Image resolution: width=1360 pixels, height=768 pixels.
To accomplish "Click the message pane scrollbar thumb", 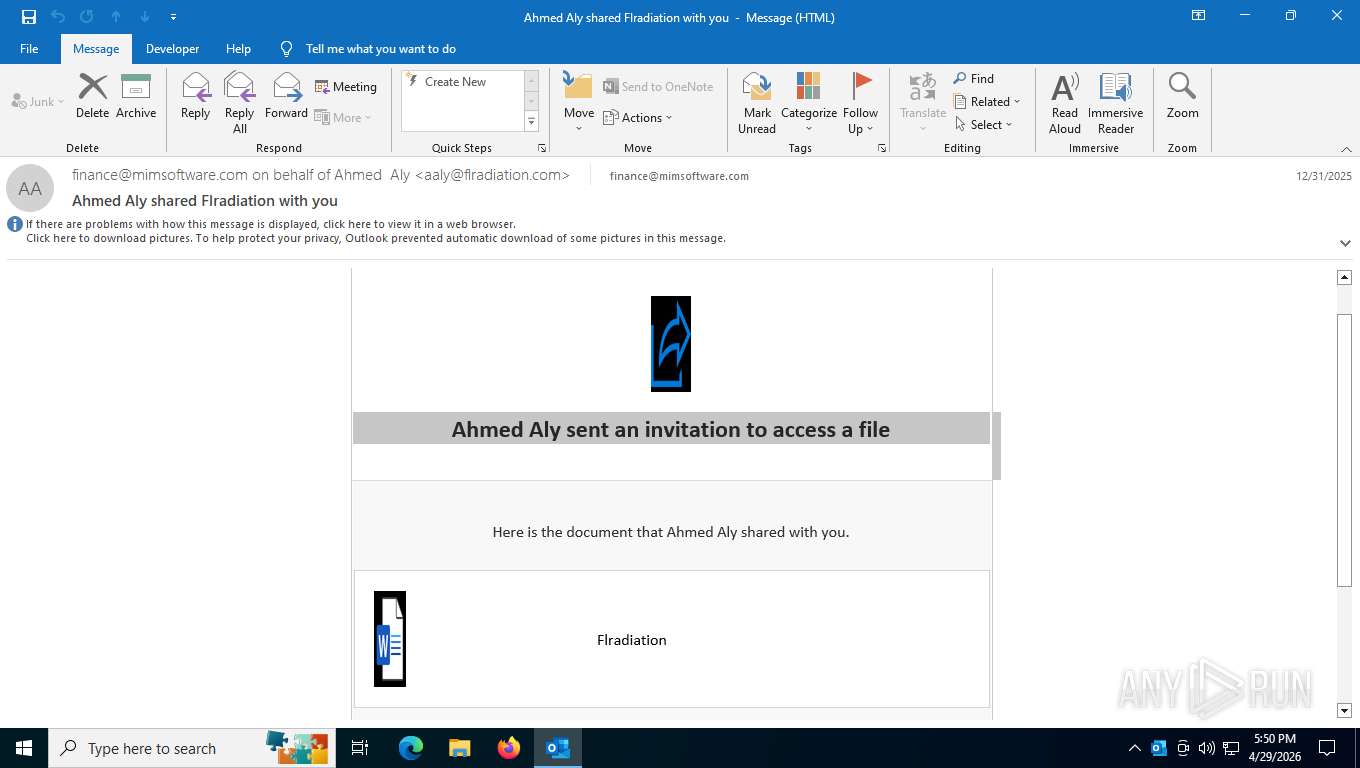I will tap(1344, 450).
